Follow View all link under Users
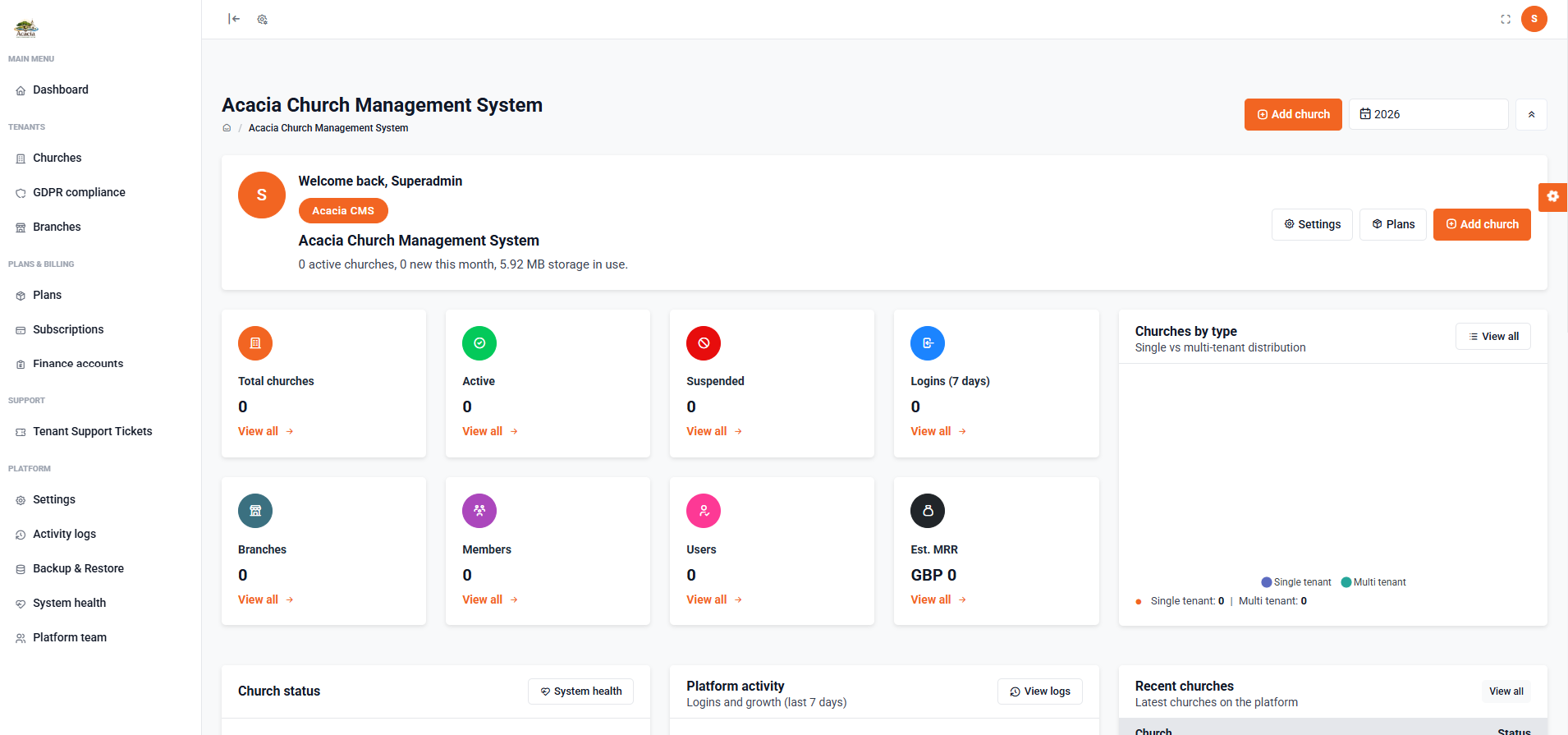The image size is (1568, 735). tap(714, 599)
